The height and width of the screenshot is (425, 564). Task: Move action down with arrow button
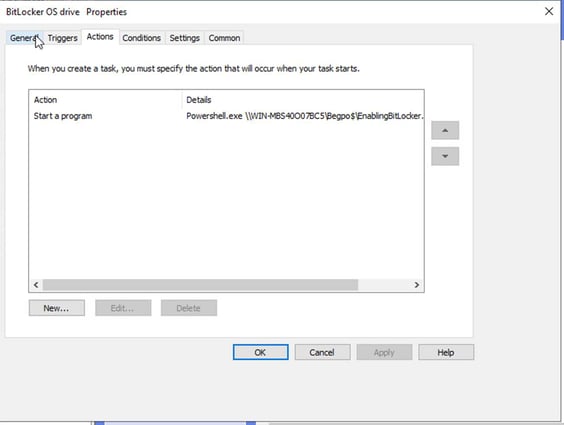coord(445,156)
